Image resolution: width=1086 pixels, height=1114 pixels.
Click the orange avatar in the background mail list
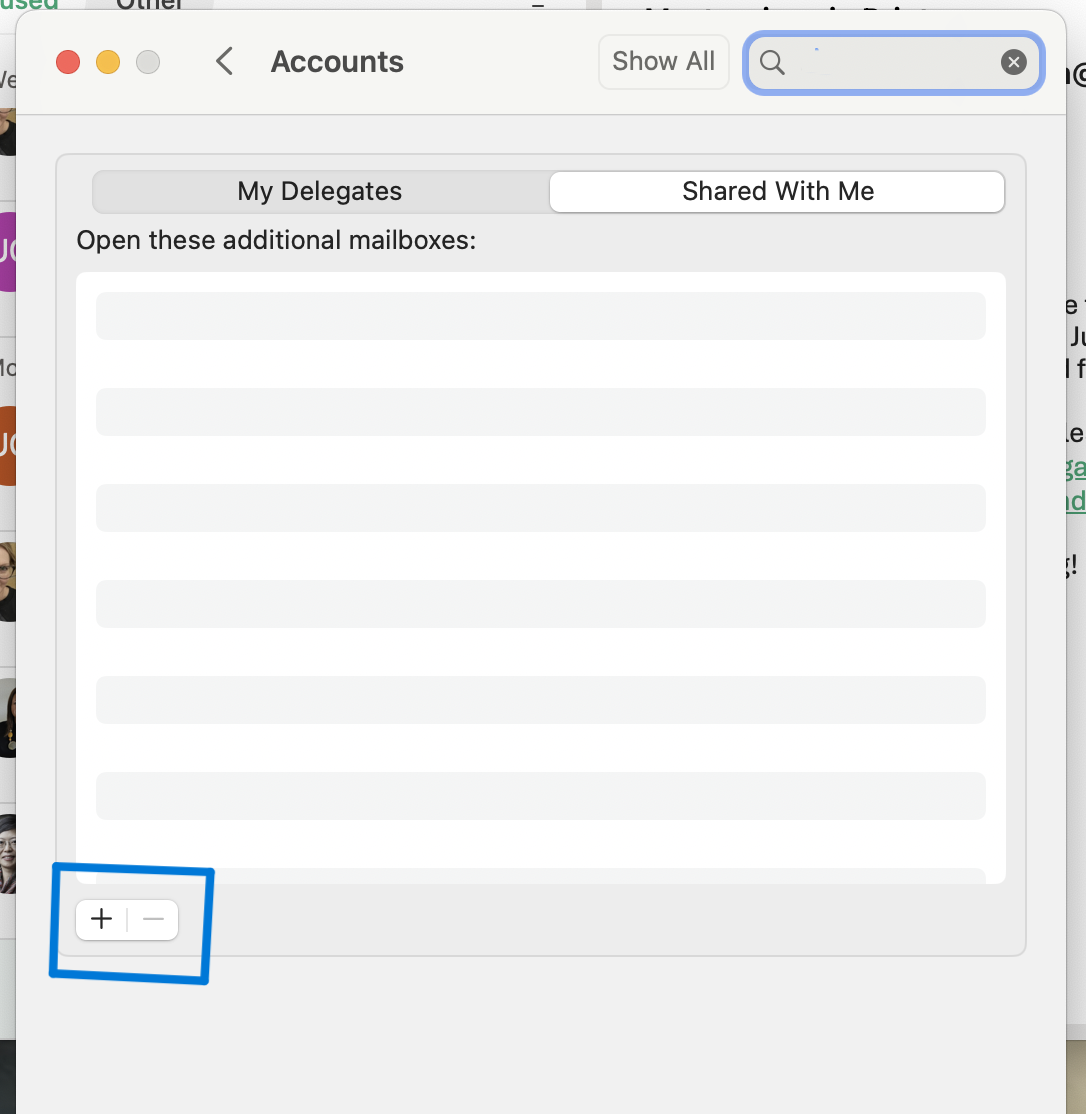(x=7, y=445)
